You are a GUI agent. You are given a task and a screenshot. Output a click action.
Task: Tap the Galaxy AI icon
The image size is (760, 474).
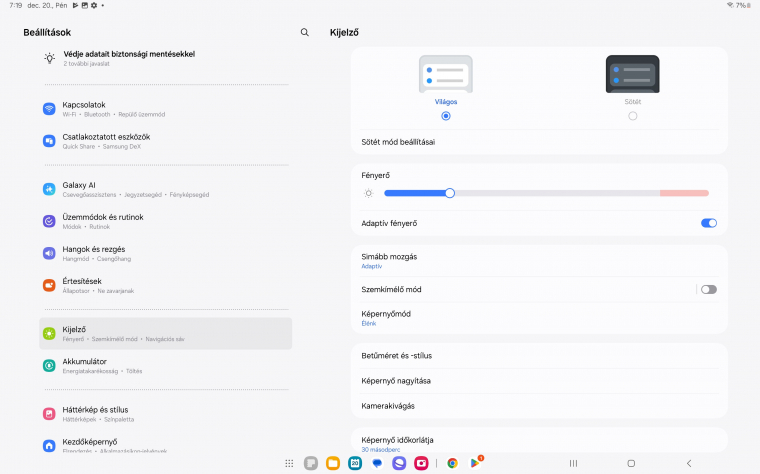49,189
